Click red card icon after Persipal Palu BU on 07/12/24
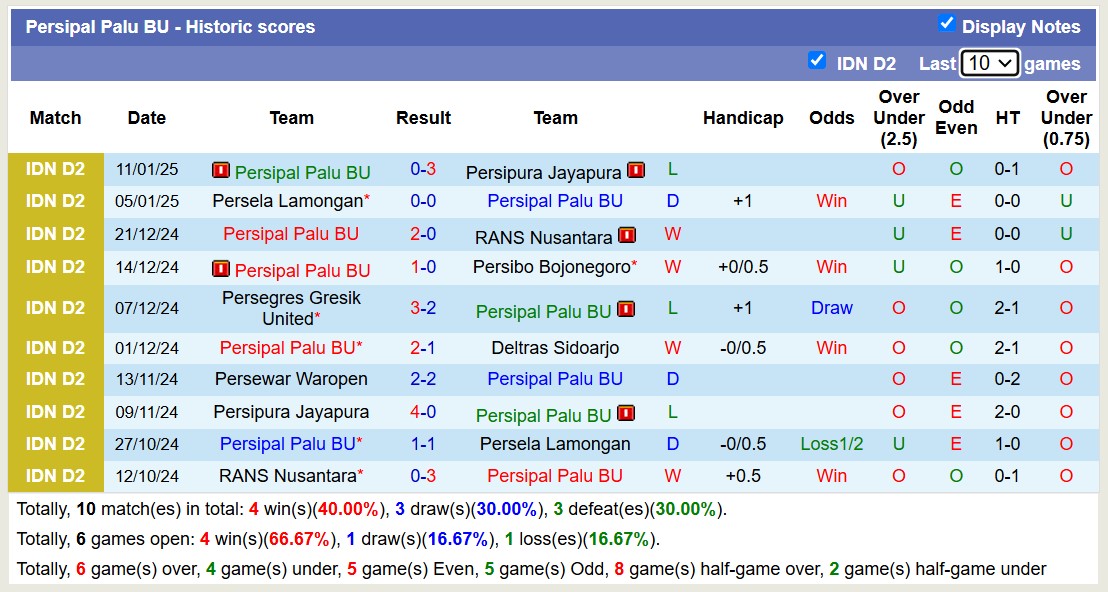Image resolution: width=1108 pixels, height=592 pixels. pyautogui.click(x=626, y=310)
